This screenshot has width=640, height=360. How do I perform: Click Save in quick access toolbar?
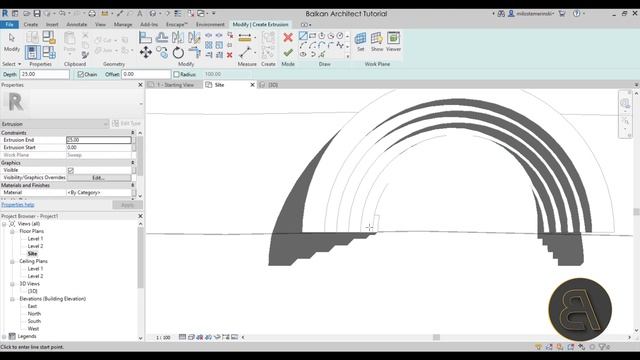pyautogui.click(x=37, y=13)
